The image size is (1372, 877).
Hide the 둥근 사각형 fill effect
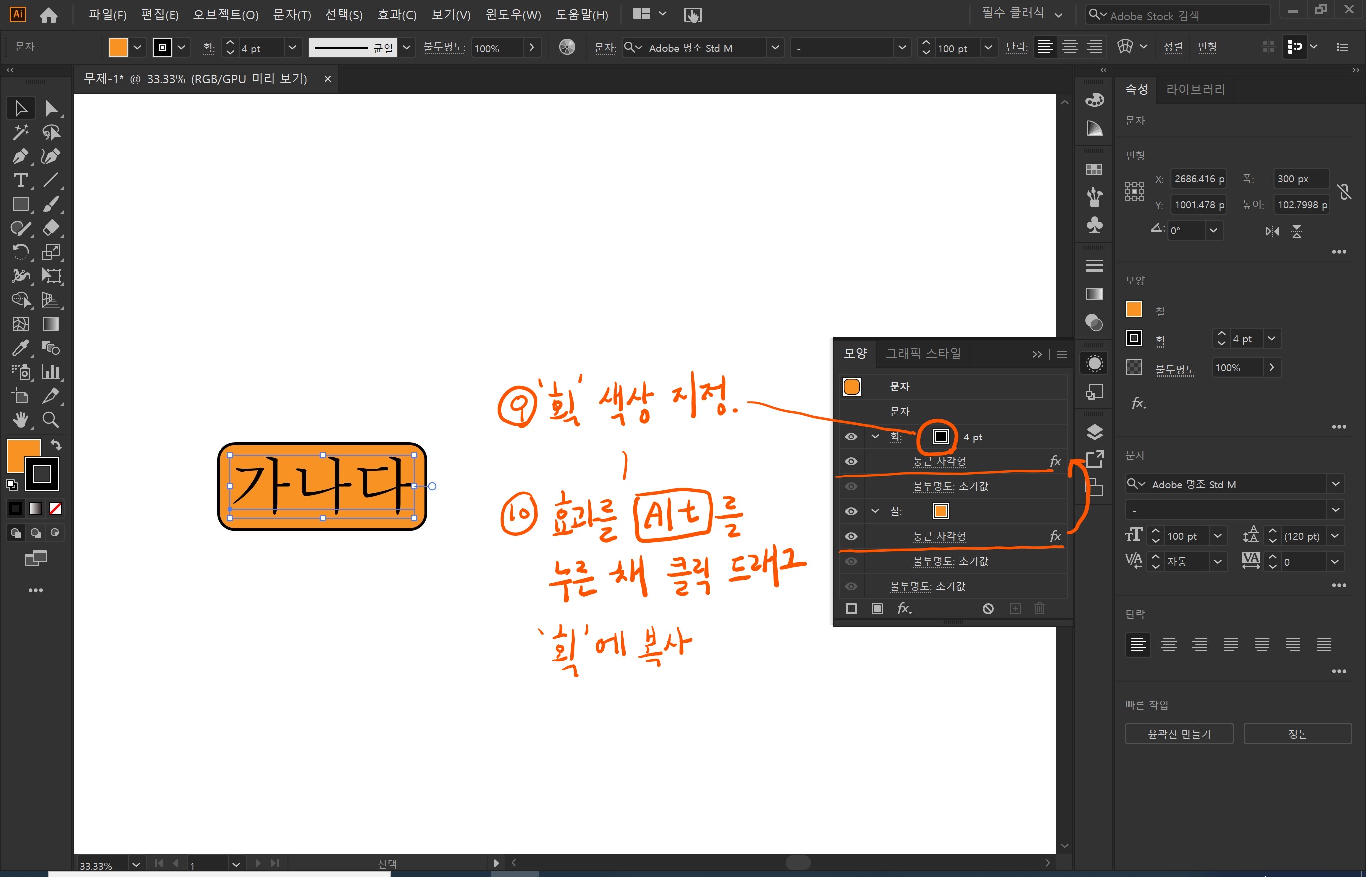click(x=851, y=536)
